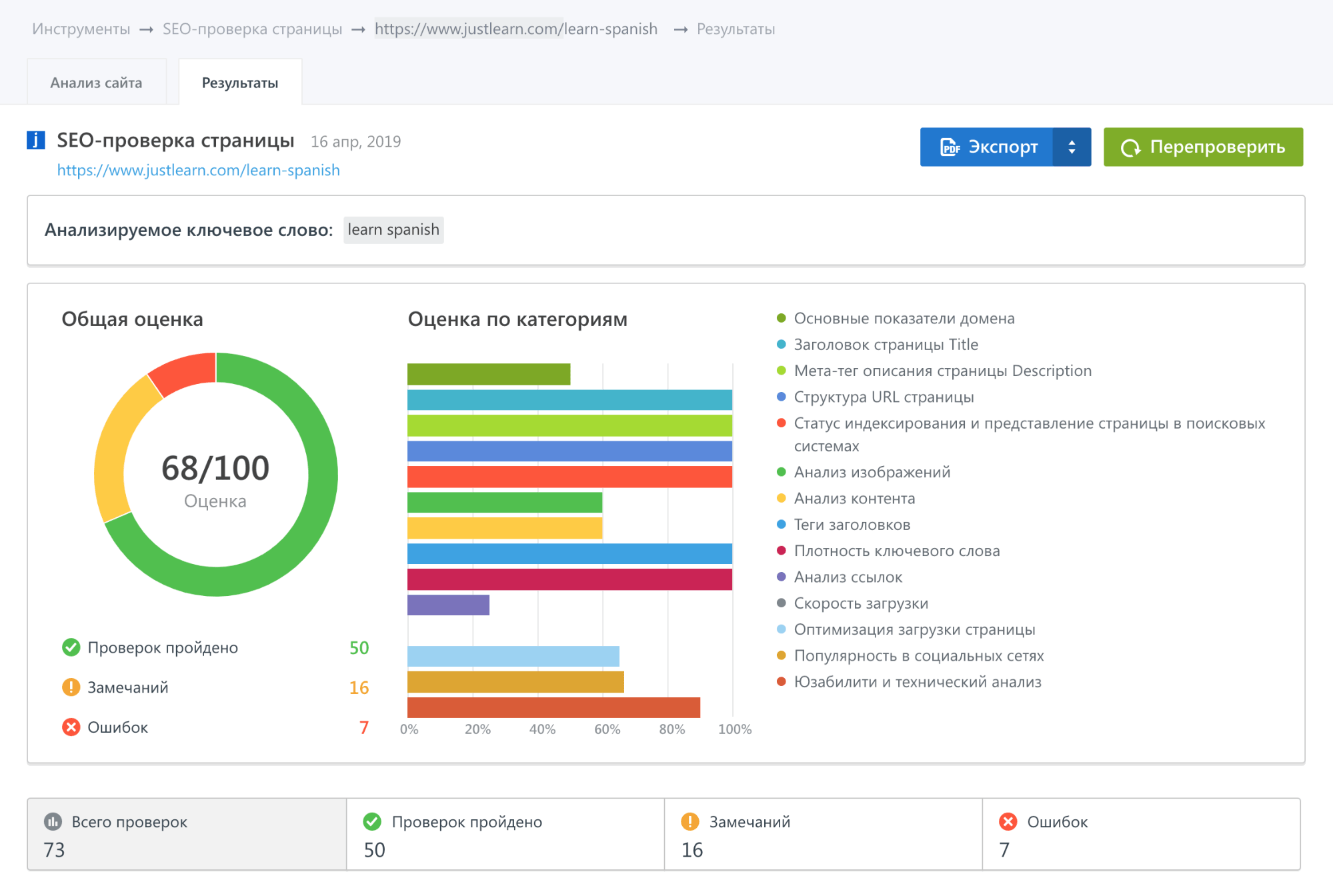Open Инструменты in the breadcrumb

coord(81,29)
